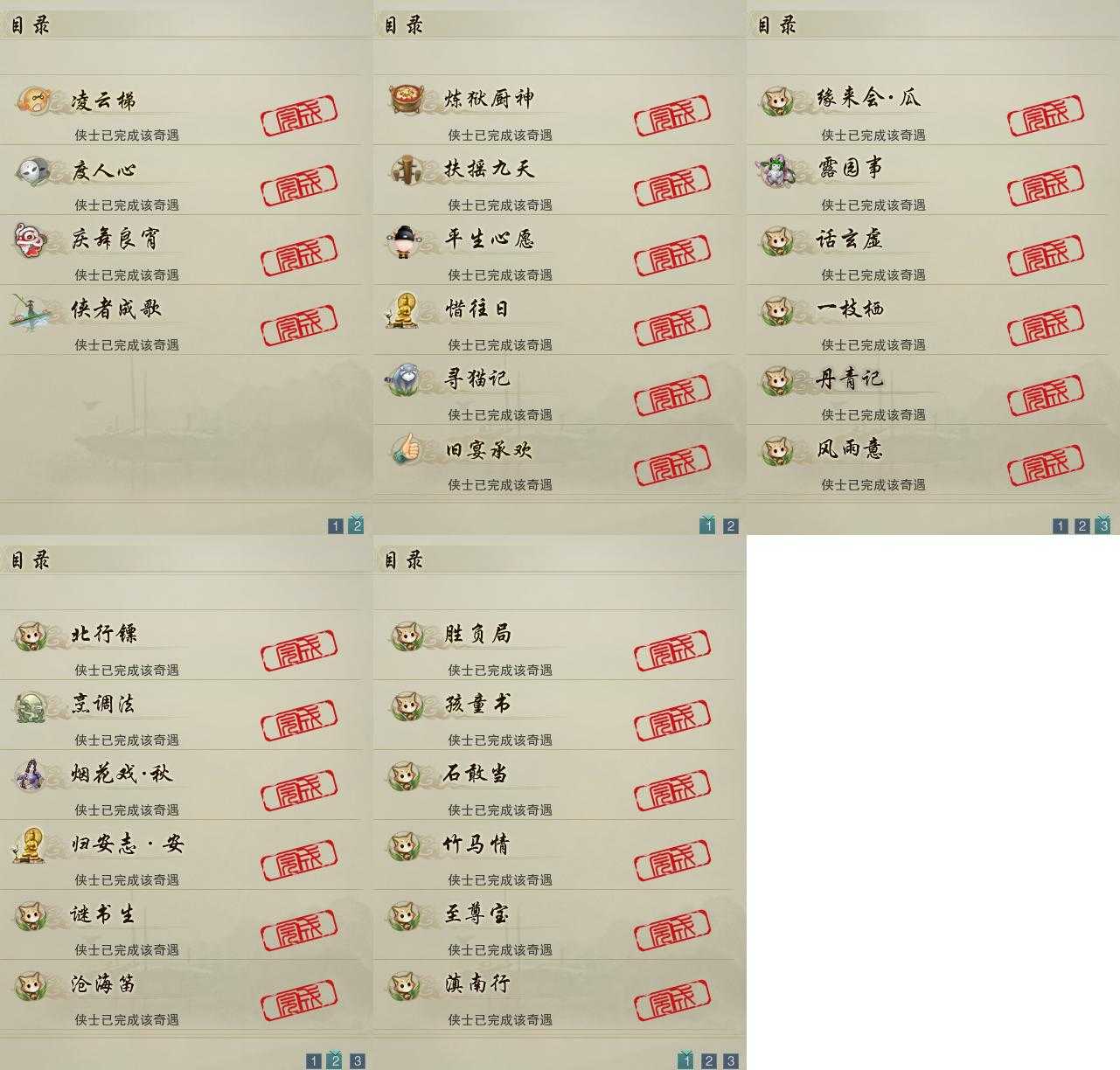Click the golden Buddha icon beside 惜往日
Screen dimensions: 1120x1070
tap(403, 309)
